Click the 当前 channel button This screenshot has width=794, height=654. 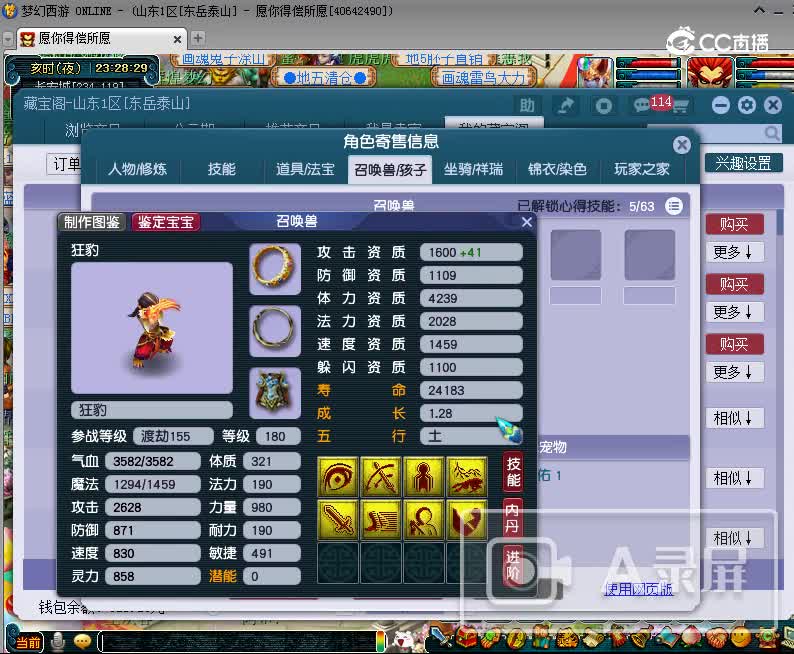[28, 642]
